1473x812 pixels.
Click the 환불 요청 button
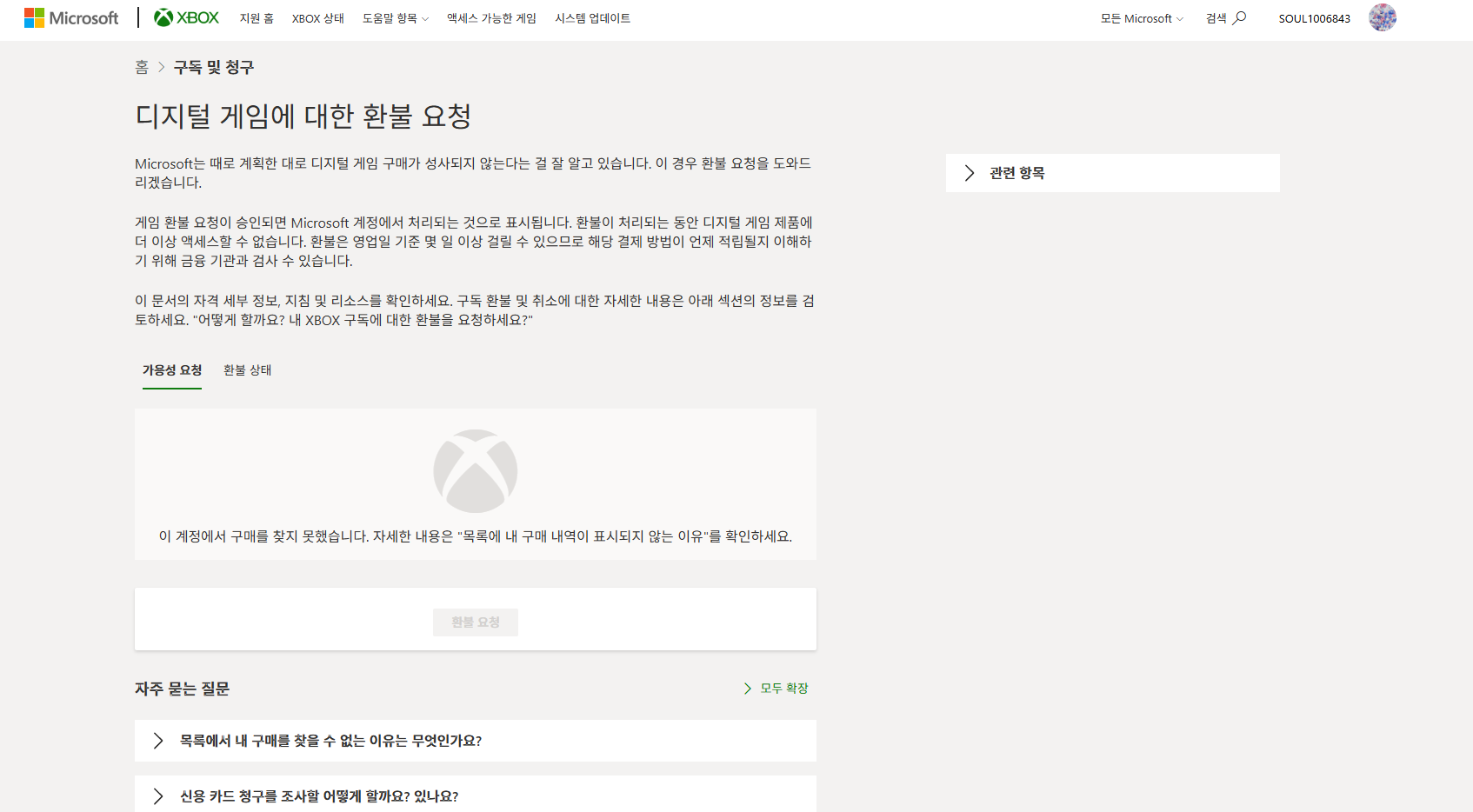click(x=476, y=622)
